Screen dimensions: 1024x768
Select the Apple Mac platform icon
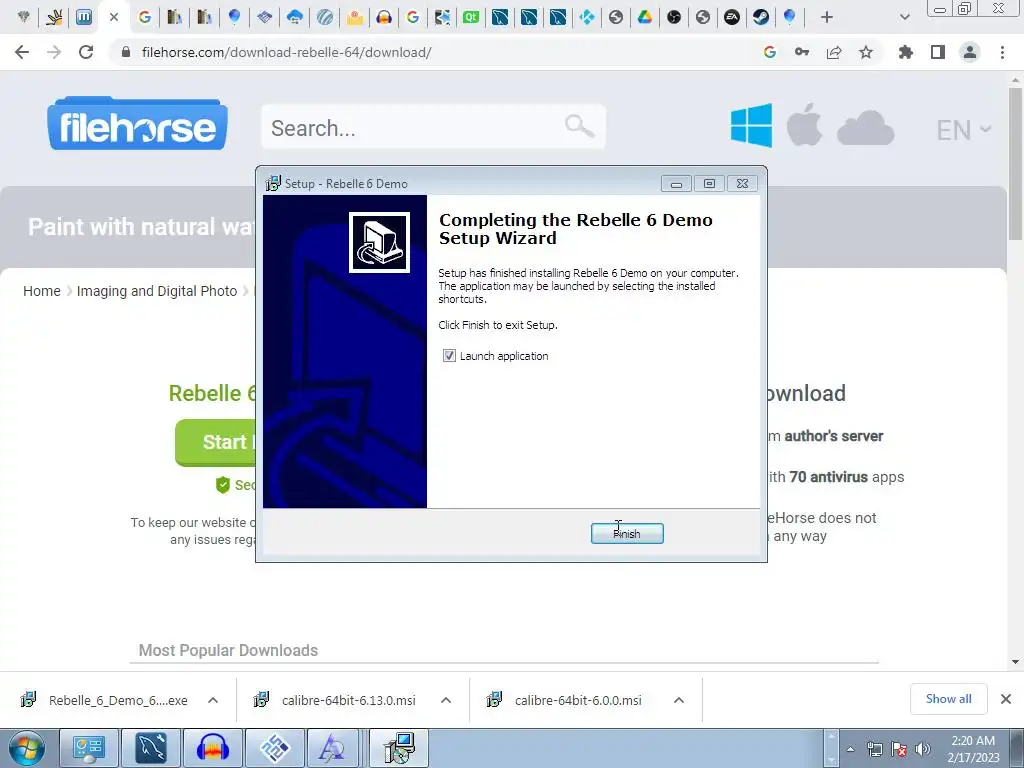coord(804,124)
